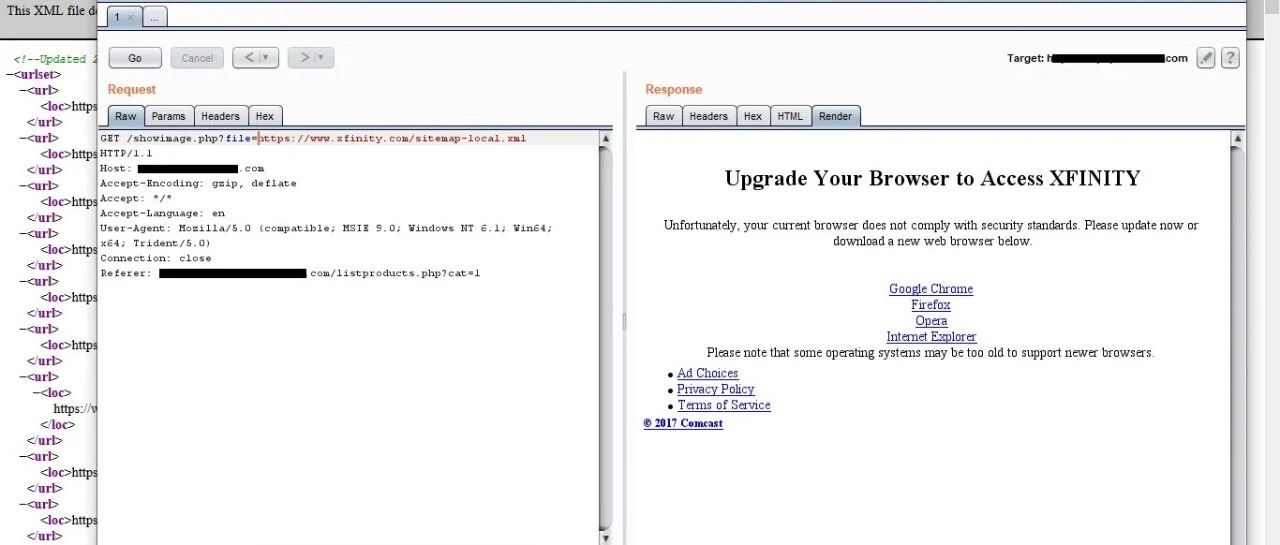The image size is (1280, 545).
Task: Follow the Firefox link
Action: click(x=931, y=305)
